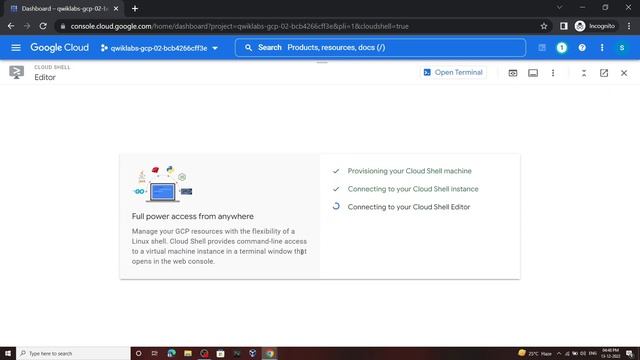Open the account avatar S
640x360 pixels.
[622, 48]
